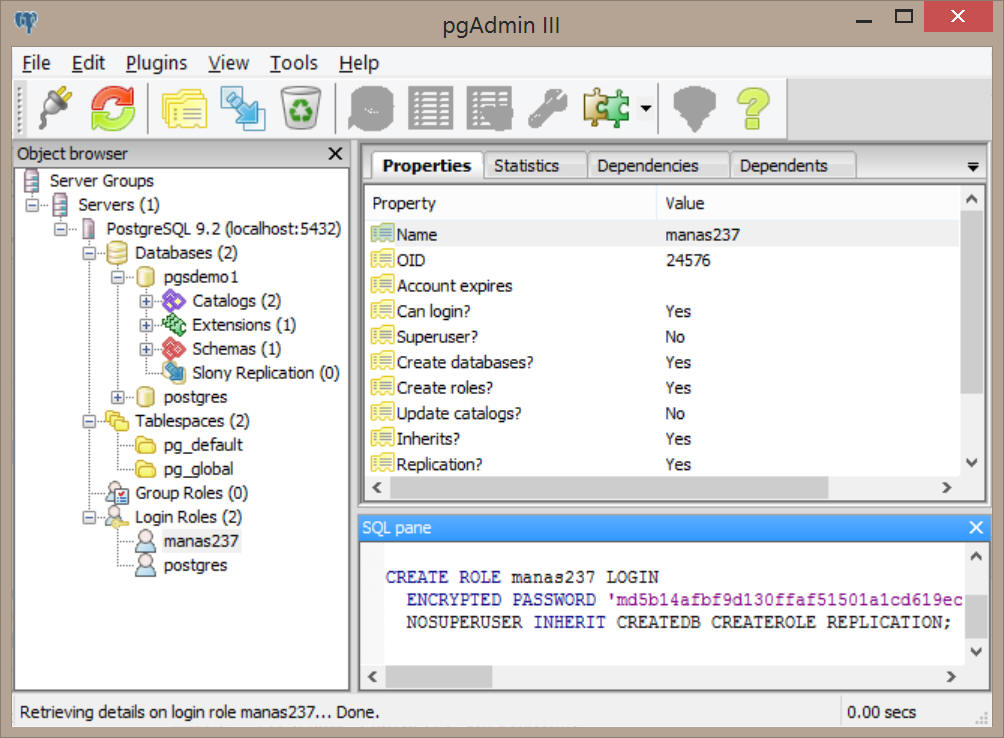Screen dimensions: 1004x738
Task: Expand the Catalogs (2) node
Action: click(x=146, y=301)
